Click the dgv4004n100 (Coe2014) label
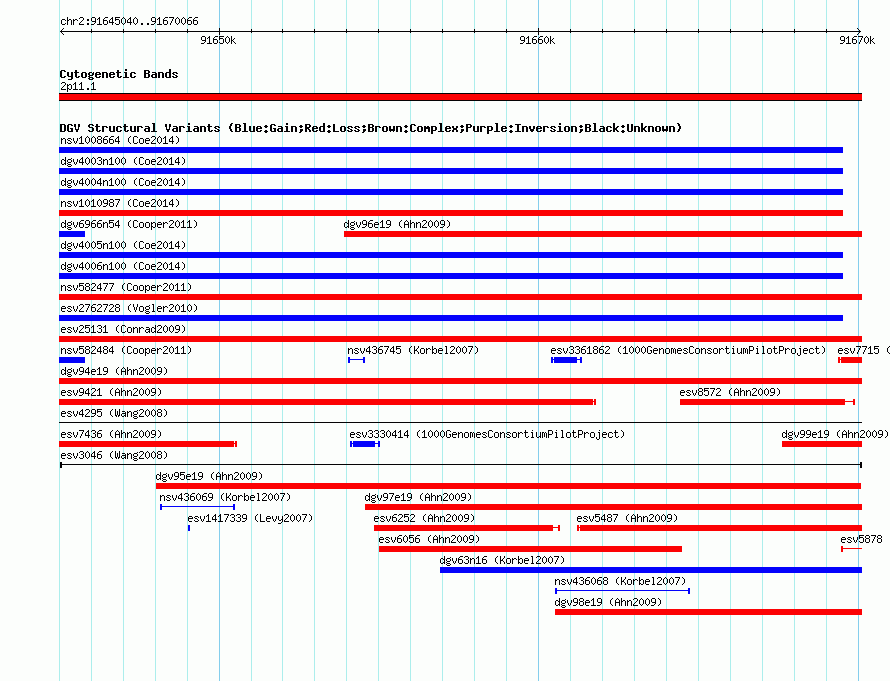 click(x=123, y=182)
